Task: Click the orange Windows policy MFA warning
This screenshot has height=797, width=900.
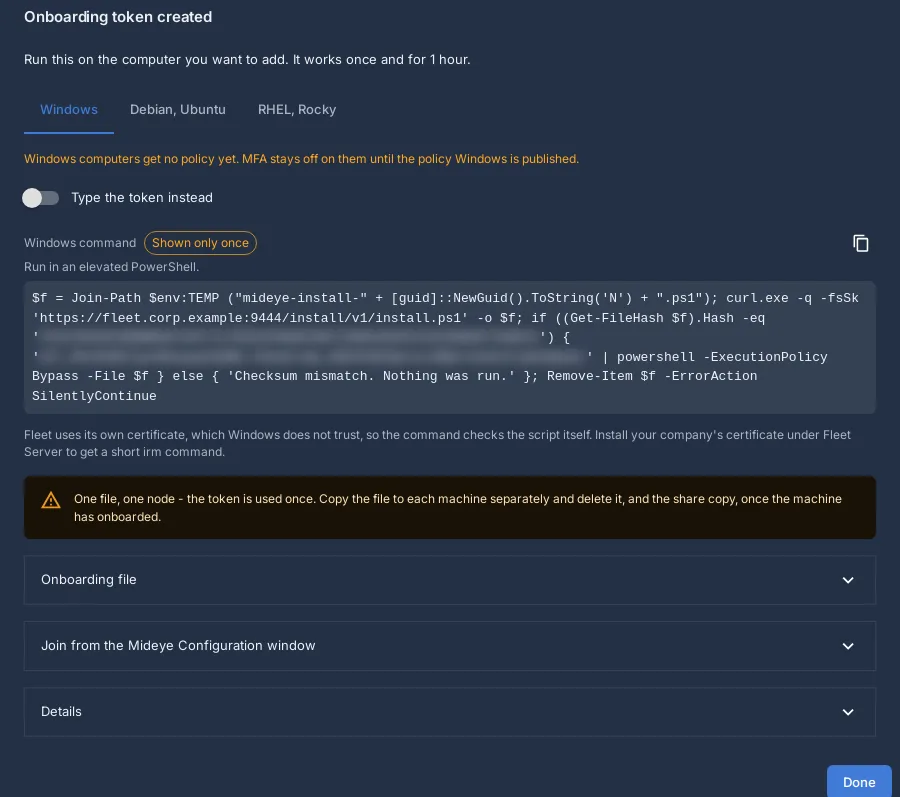Action: pyautogui.click(x=301, y=159)
